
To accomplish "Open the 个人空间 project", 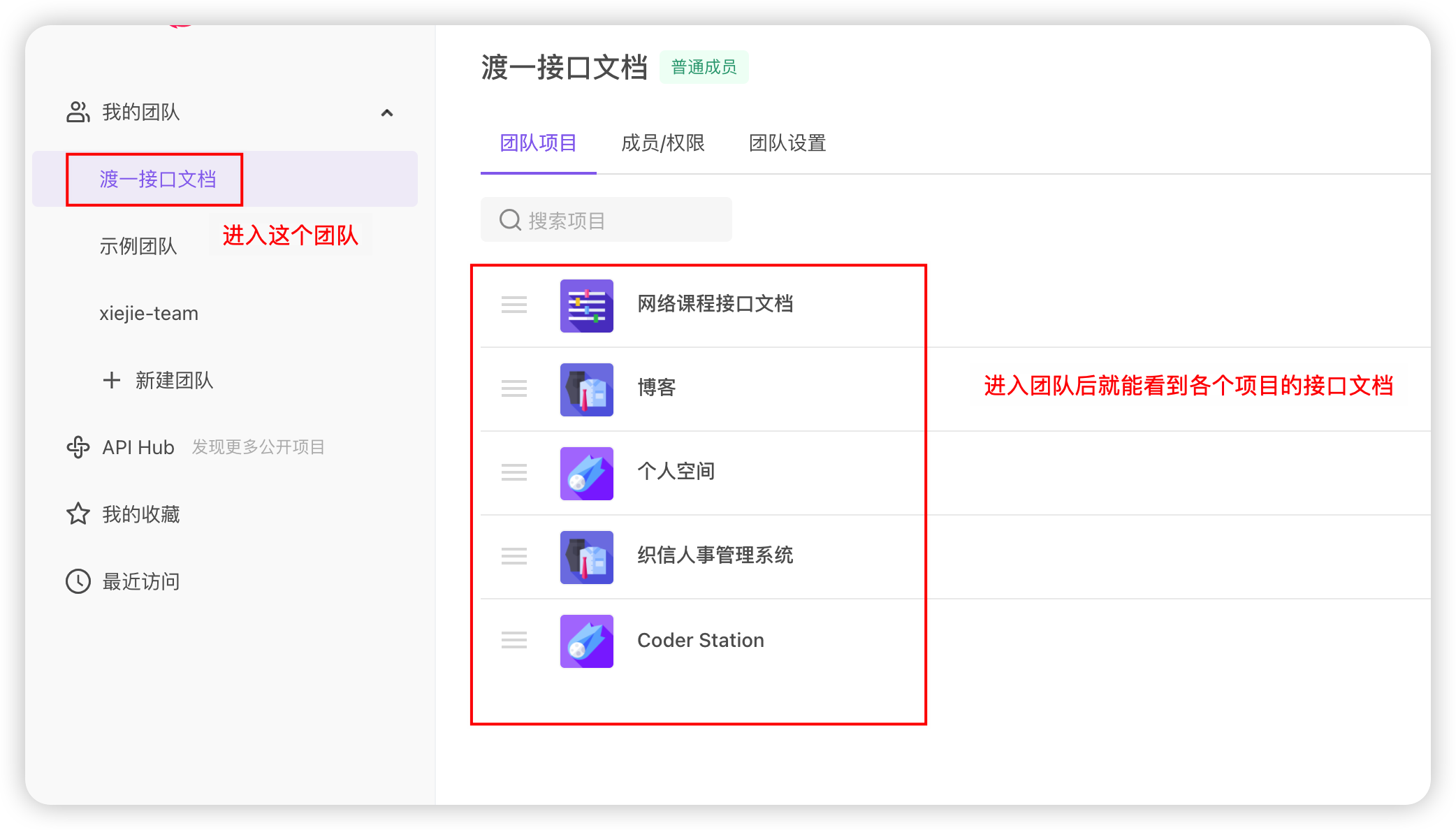I will tap(676, 472).
